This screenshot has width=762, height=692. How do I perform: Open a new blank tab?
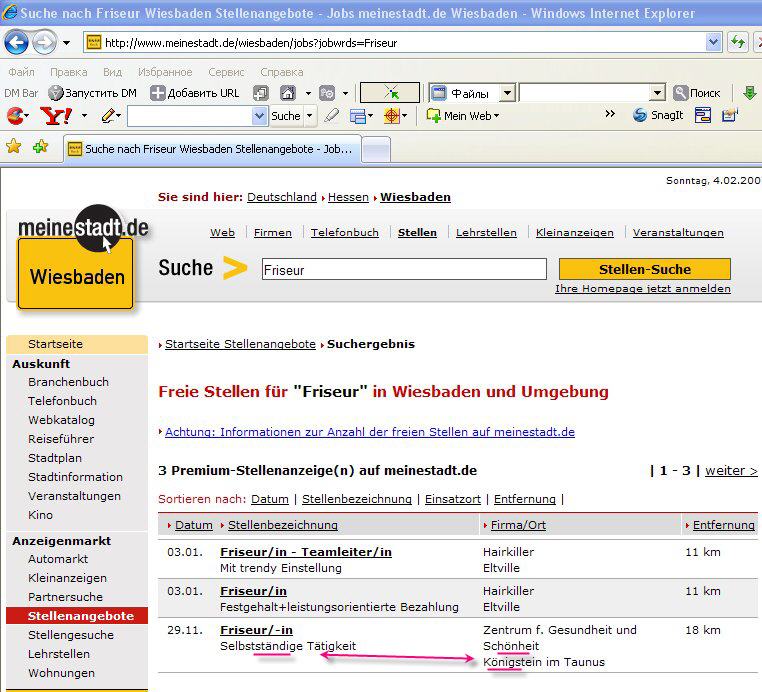click(x=377, y=149)
